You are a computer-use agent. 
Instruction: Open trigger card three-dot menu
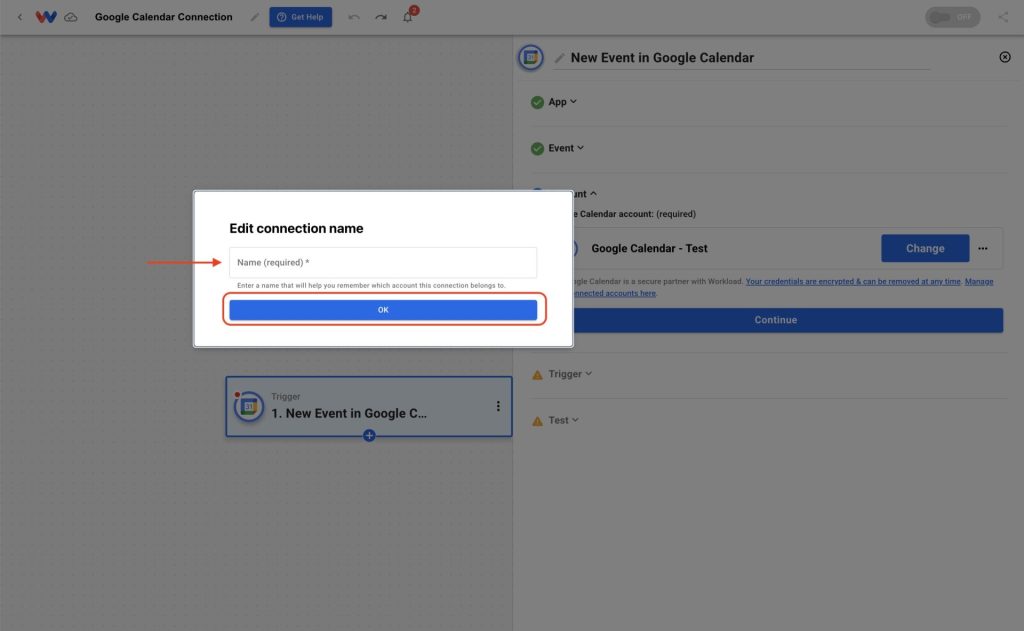[498, 406]
